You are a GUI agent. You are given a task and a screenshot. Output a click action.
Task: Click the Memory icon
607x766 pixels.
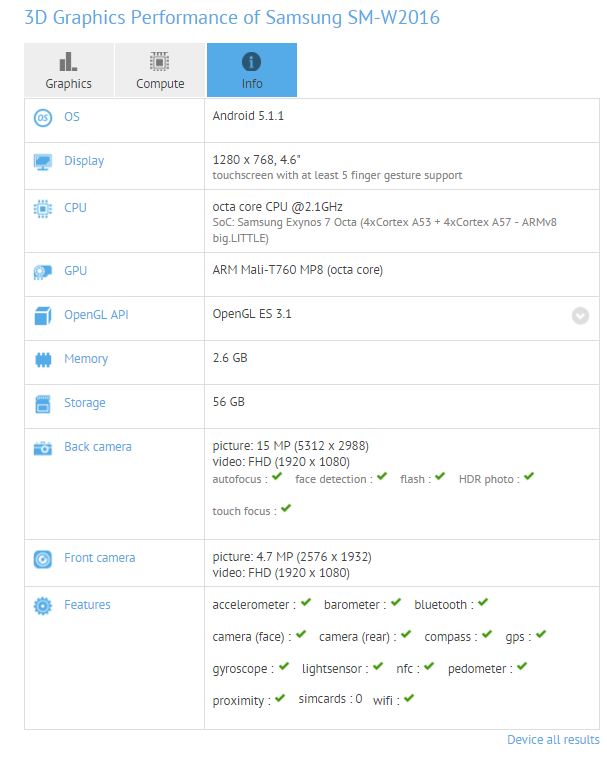tap(42, 359)
